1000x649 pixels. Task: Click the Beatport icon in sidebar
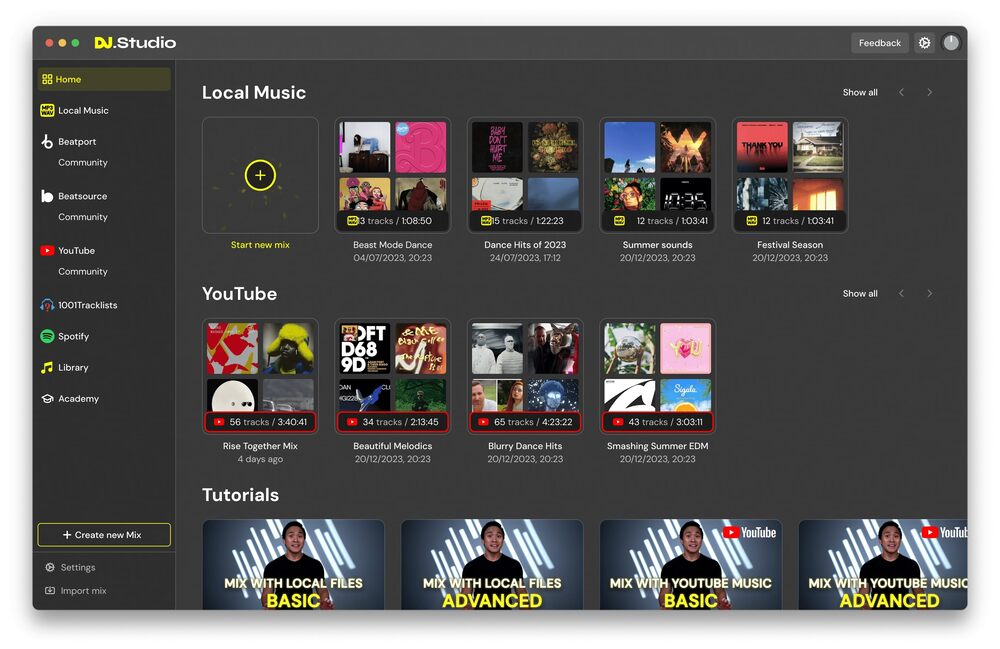[x=47, y=142]
